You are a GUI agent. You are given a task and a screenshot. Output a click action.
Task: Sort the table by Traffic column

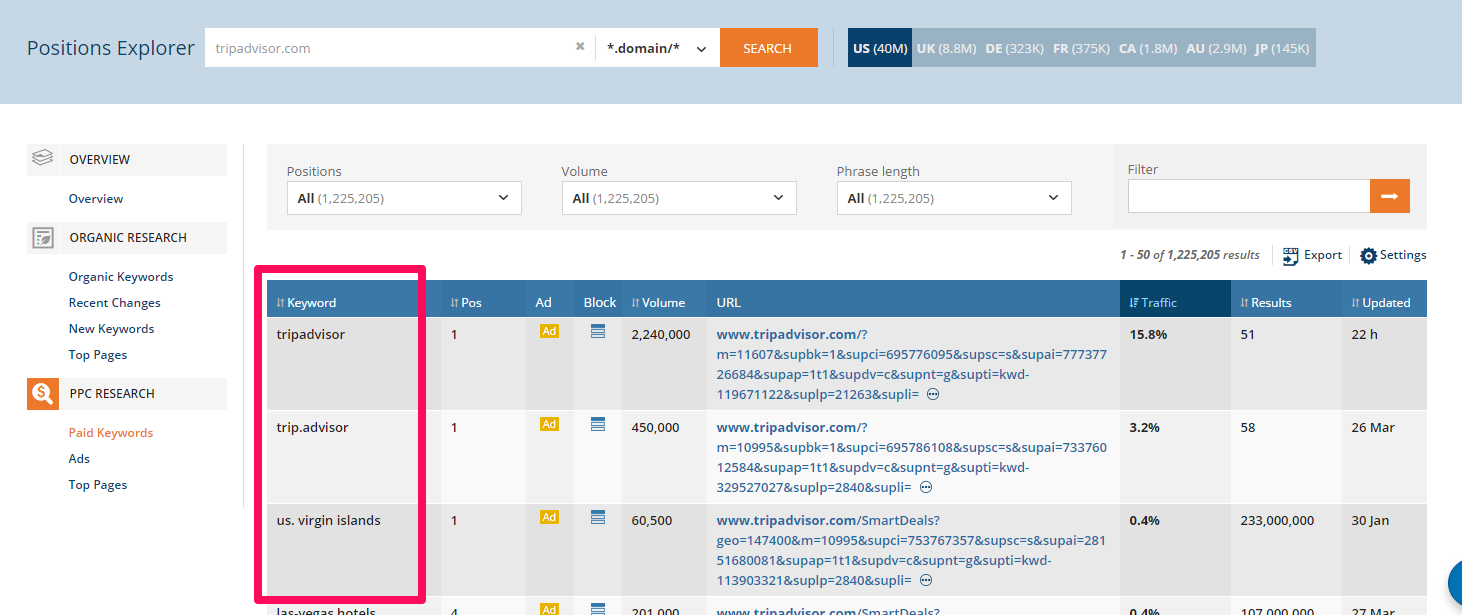[1153, 303]
